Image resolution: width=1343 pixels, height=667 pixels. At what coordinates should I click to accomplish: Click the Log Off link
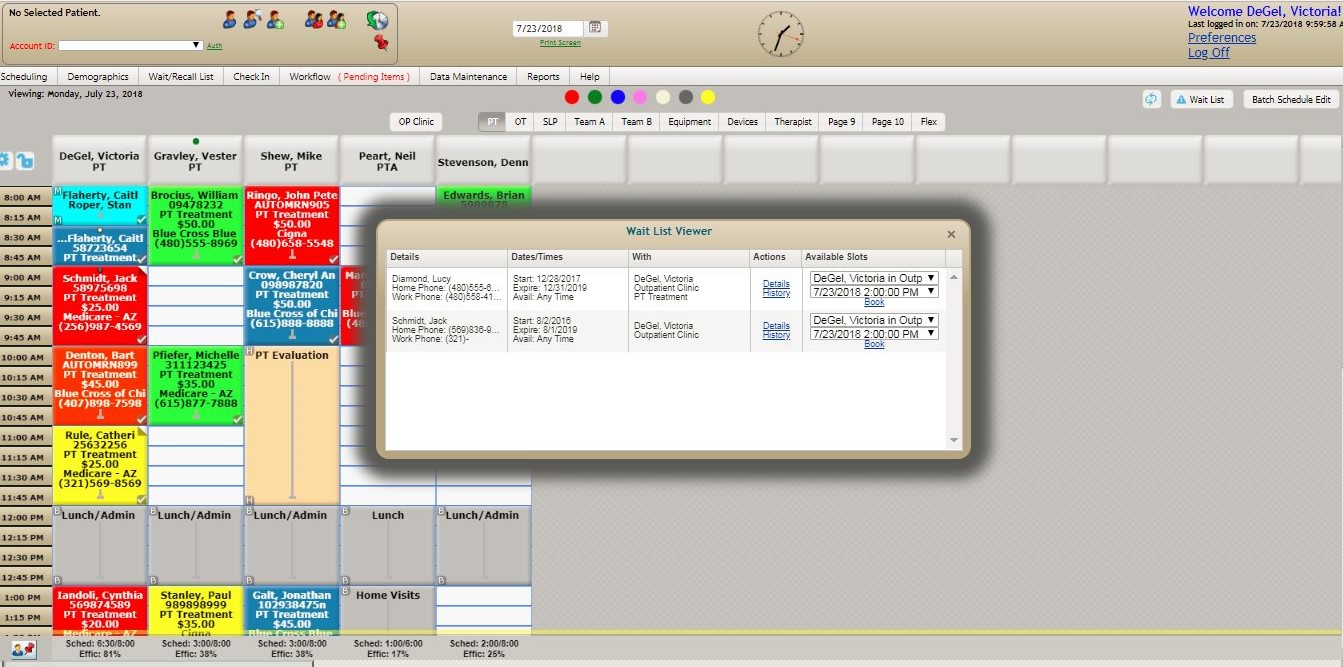point(1209,53)
